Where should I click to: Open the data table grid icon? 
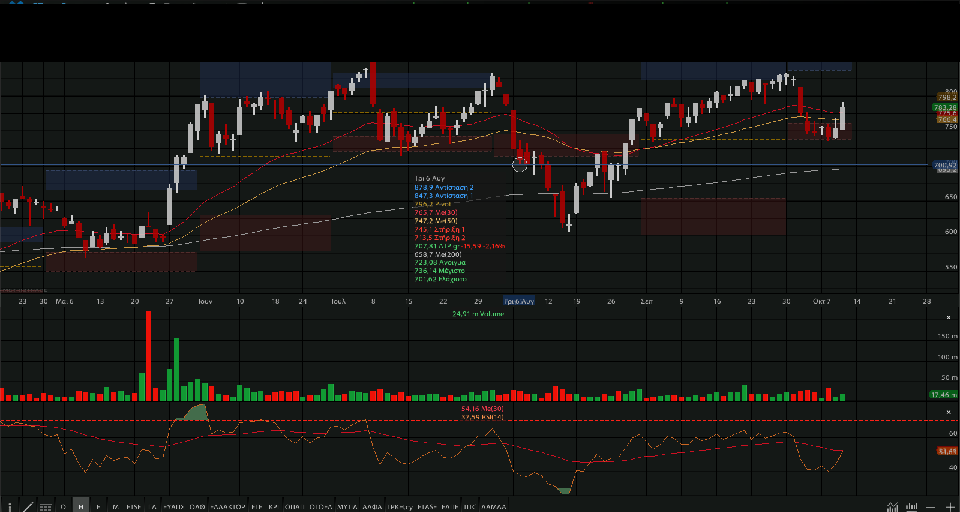click(45, 507)
